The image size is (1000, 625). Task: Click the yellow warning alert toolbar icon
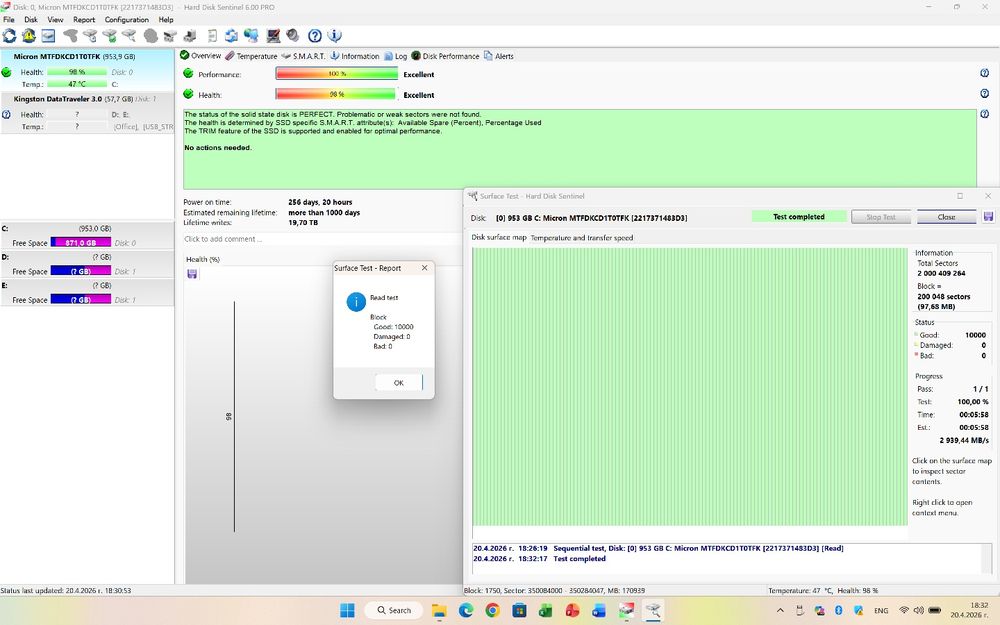29,36
